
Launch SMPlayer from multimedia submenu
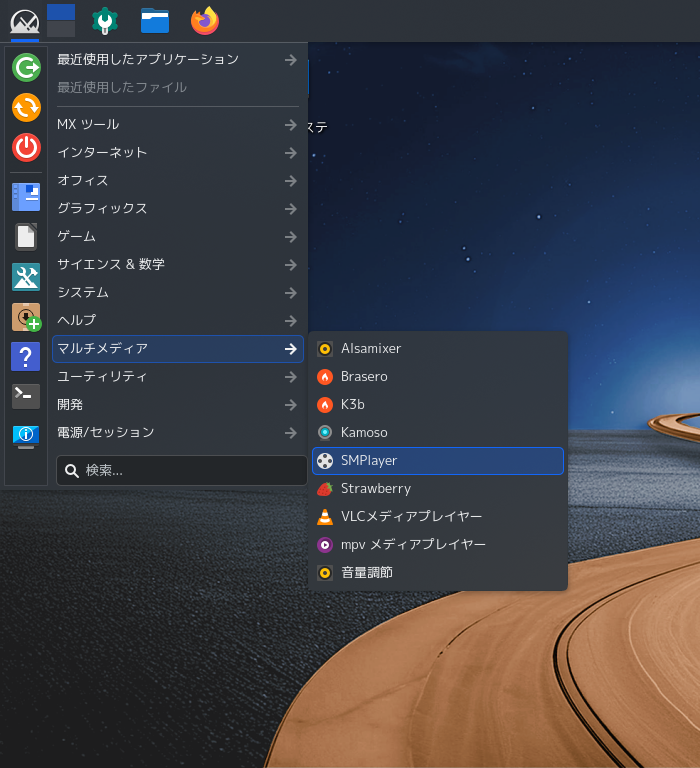click(x=438, y=461)
